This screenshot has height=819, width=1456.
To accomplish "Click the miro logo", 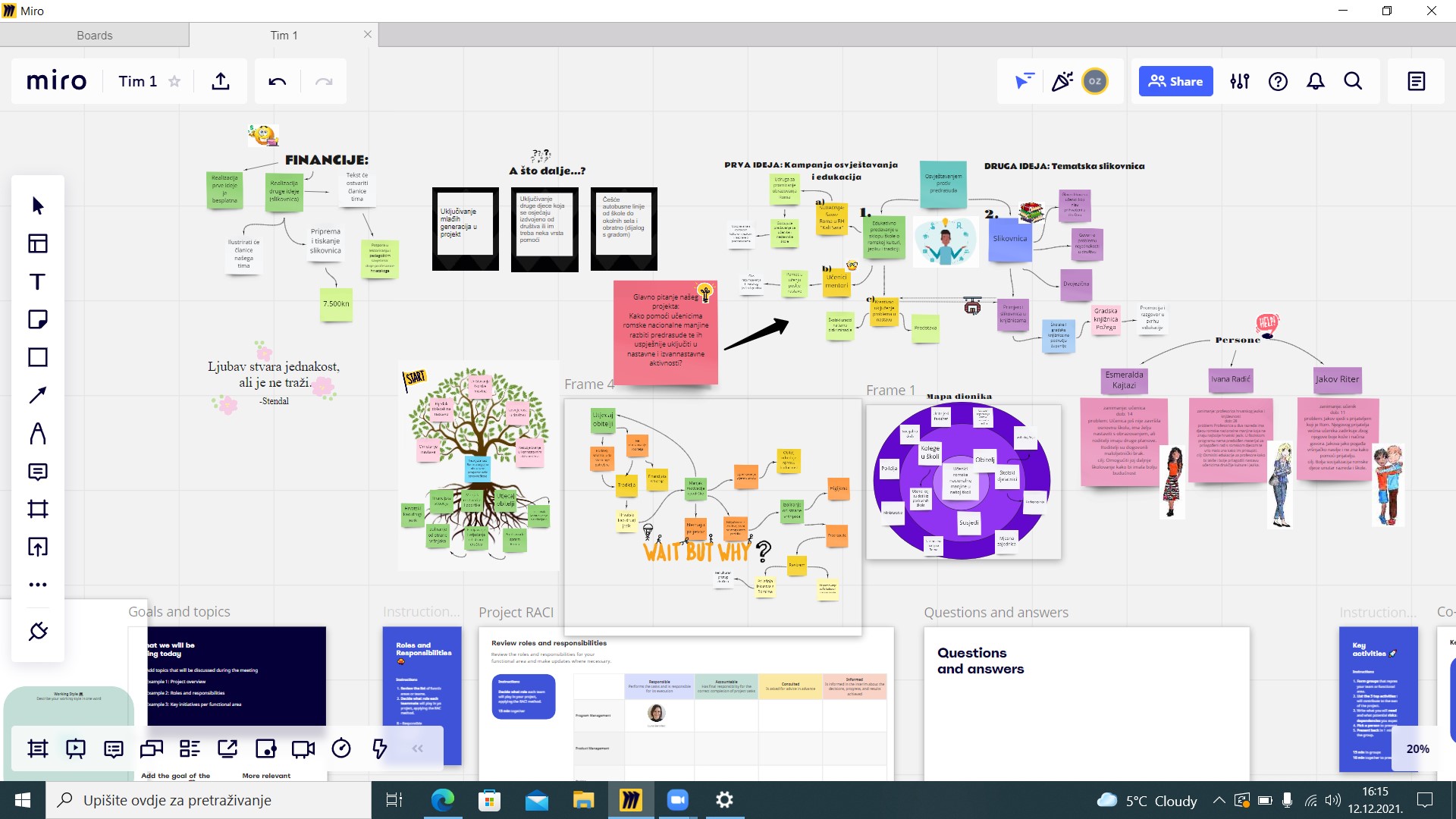I will pyautogui.click(x=57, y=81).
